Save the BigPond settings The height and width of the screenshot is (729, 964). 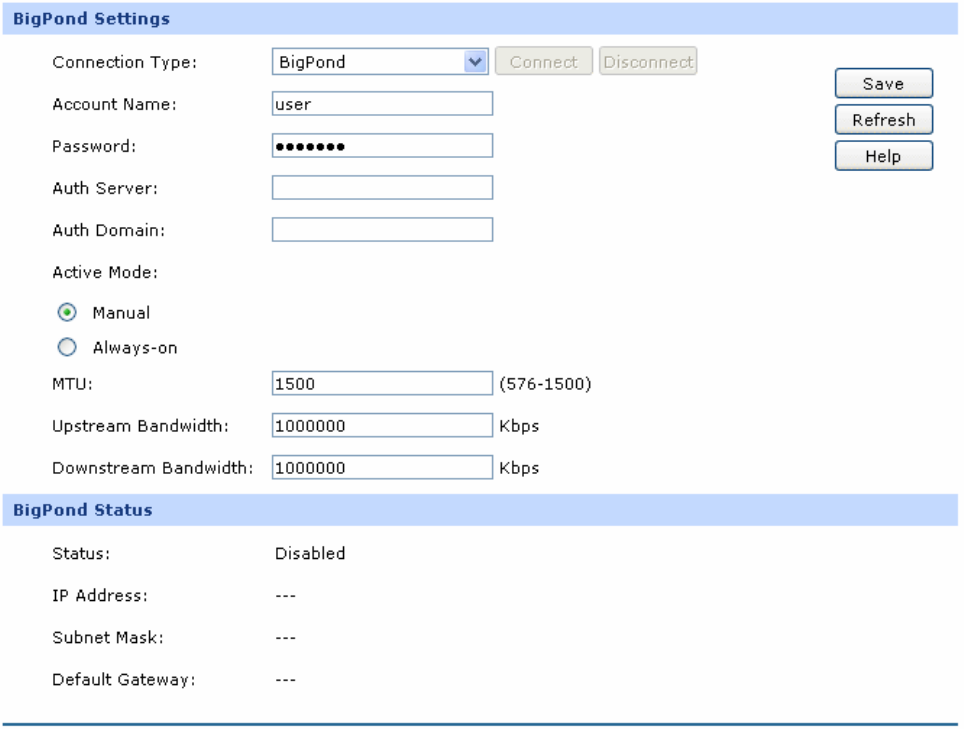click(x=883, y=84)
